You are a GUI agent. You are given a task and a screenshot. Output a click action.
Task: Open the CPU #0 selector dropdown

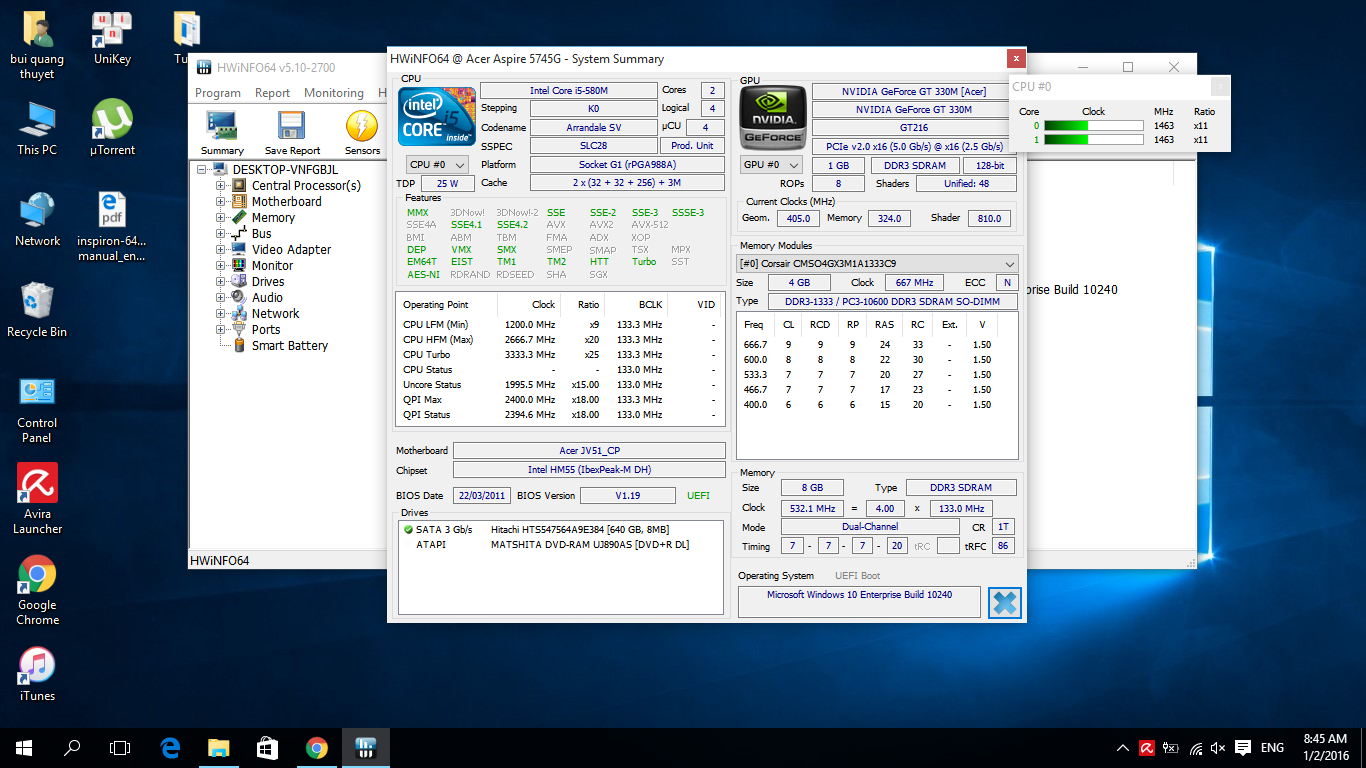click(438, 164)
